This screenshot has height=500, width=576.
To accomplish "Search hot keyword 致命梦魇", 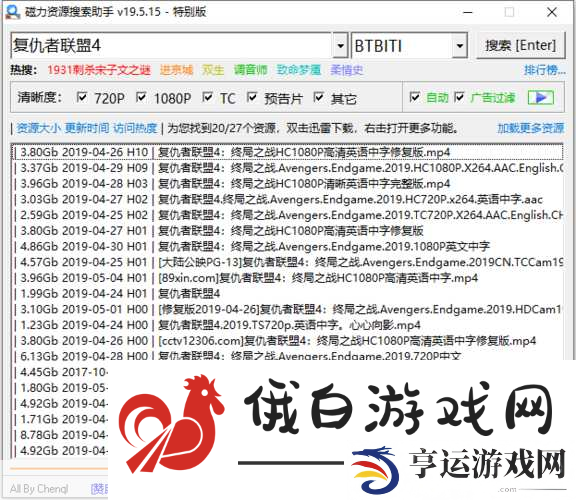I will (299, 70).
